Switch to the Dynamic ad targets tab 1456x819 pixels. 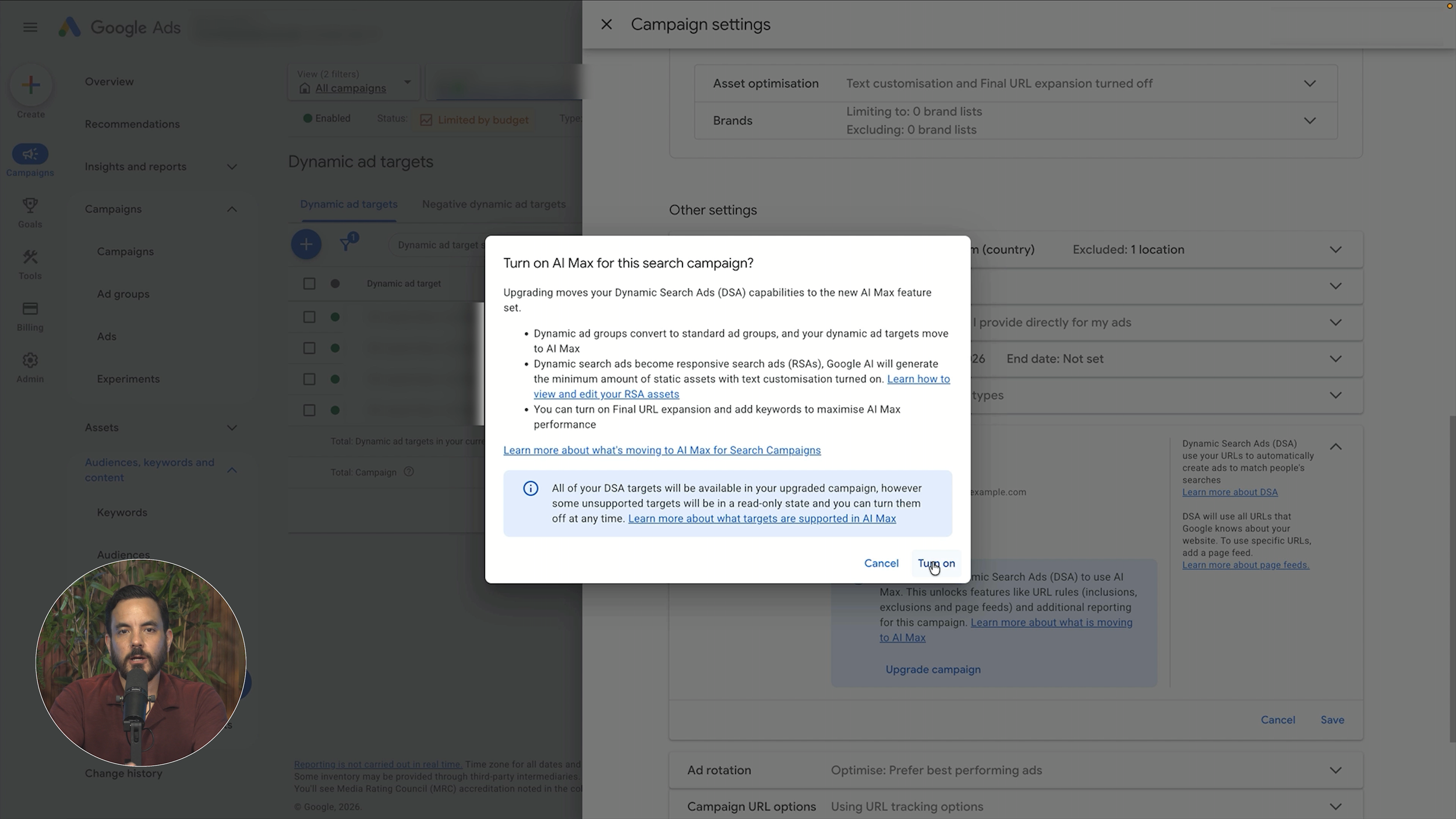(349, 204)
